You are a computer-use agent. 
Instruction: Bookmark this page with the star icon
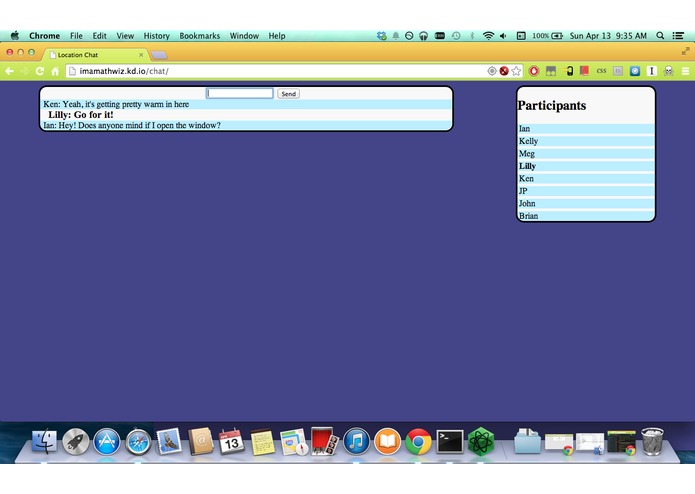(516, 71)
